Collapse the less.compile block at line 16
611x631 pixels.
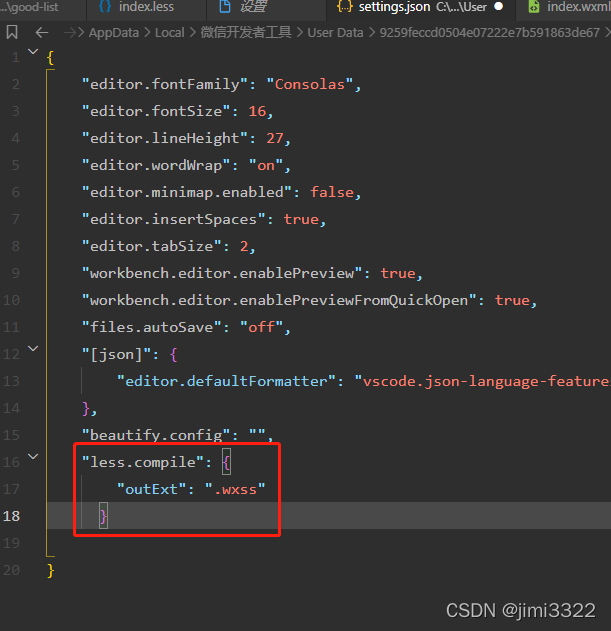33,456
